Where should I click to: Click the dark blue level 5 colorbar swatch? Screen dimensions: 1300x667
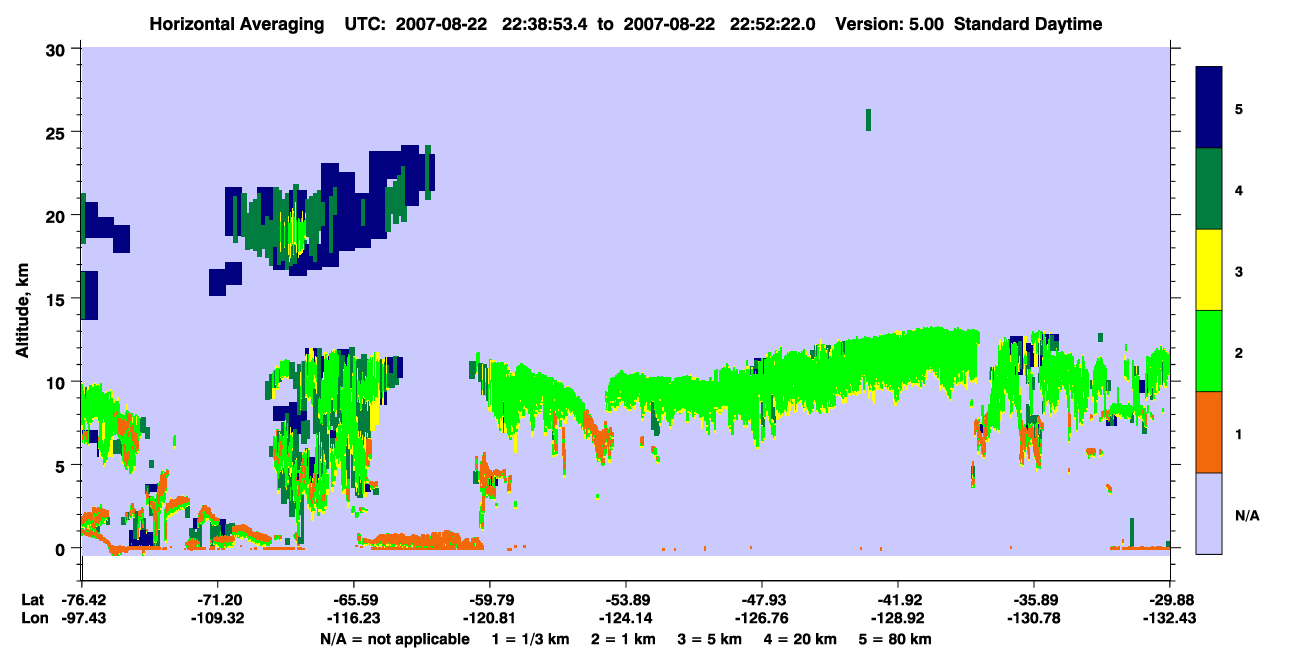(1209, 108)
